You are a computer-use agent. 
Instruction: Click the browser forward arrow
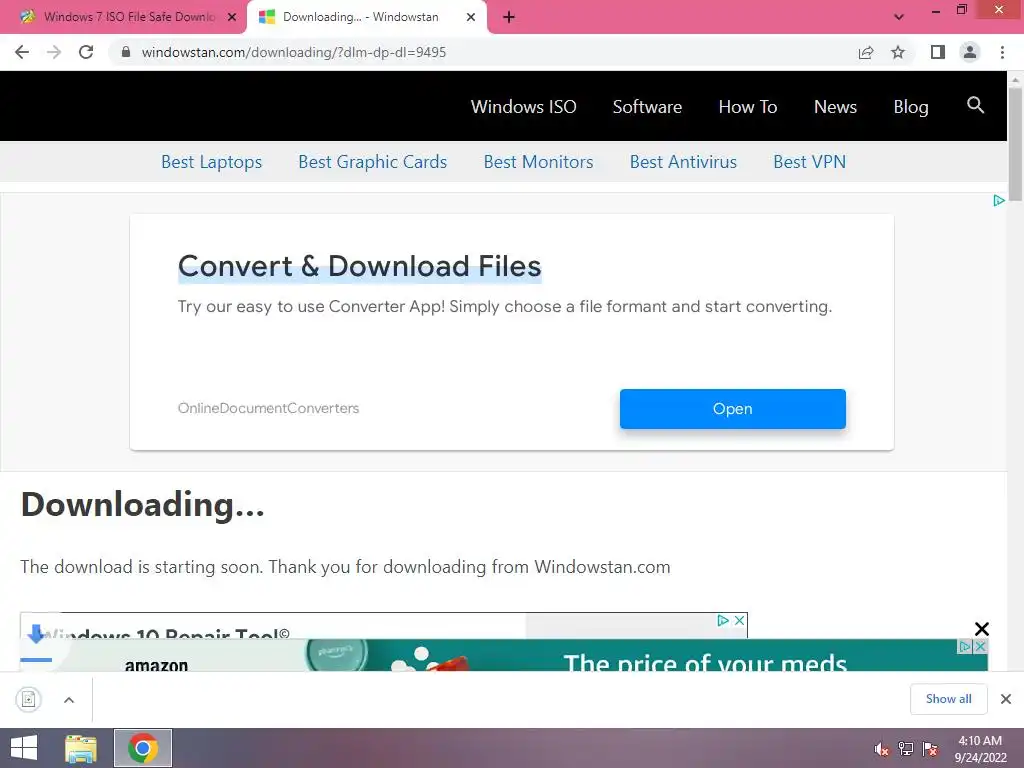(54, 52)
